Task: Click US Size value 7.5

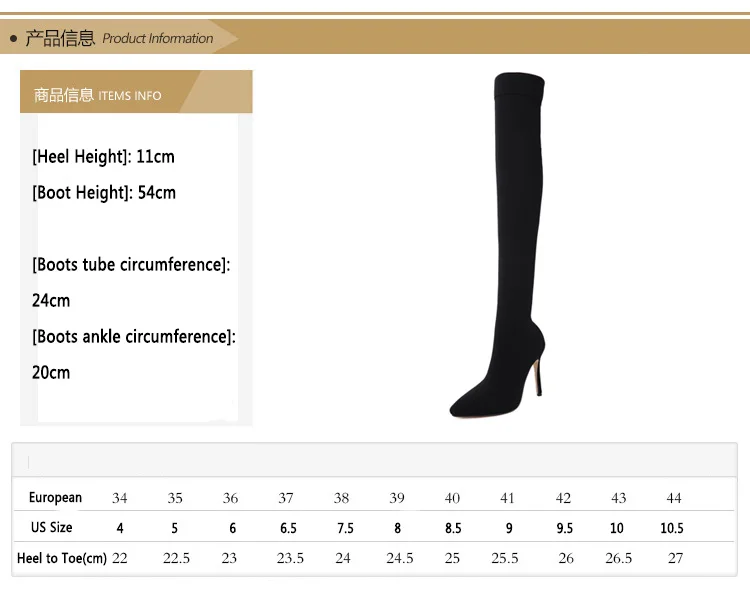Action: tap(345, 528)
